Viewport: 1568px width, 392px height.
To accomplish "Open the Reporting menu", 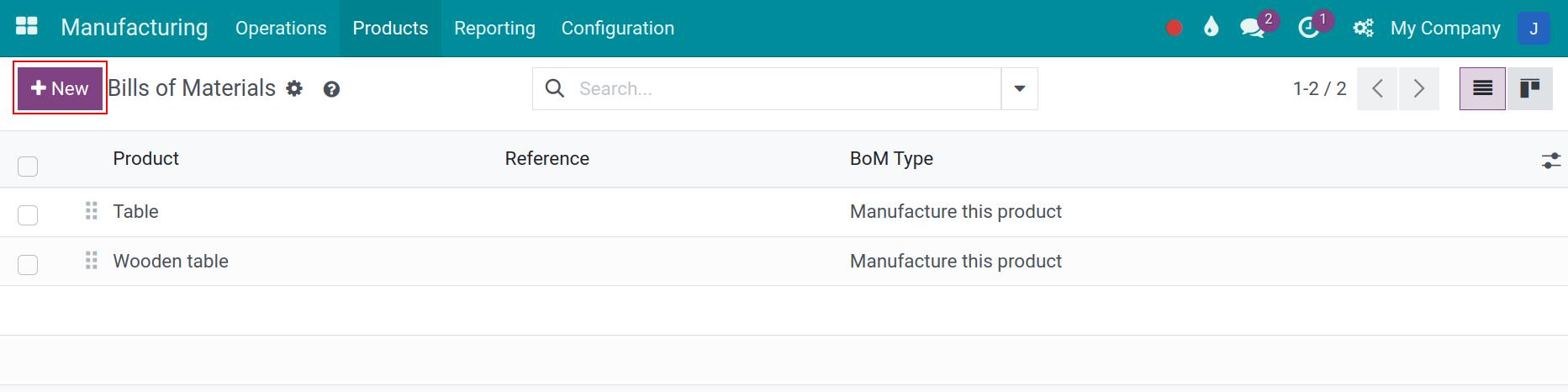I will pyautogui.click(x=494, y=28).
